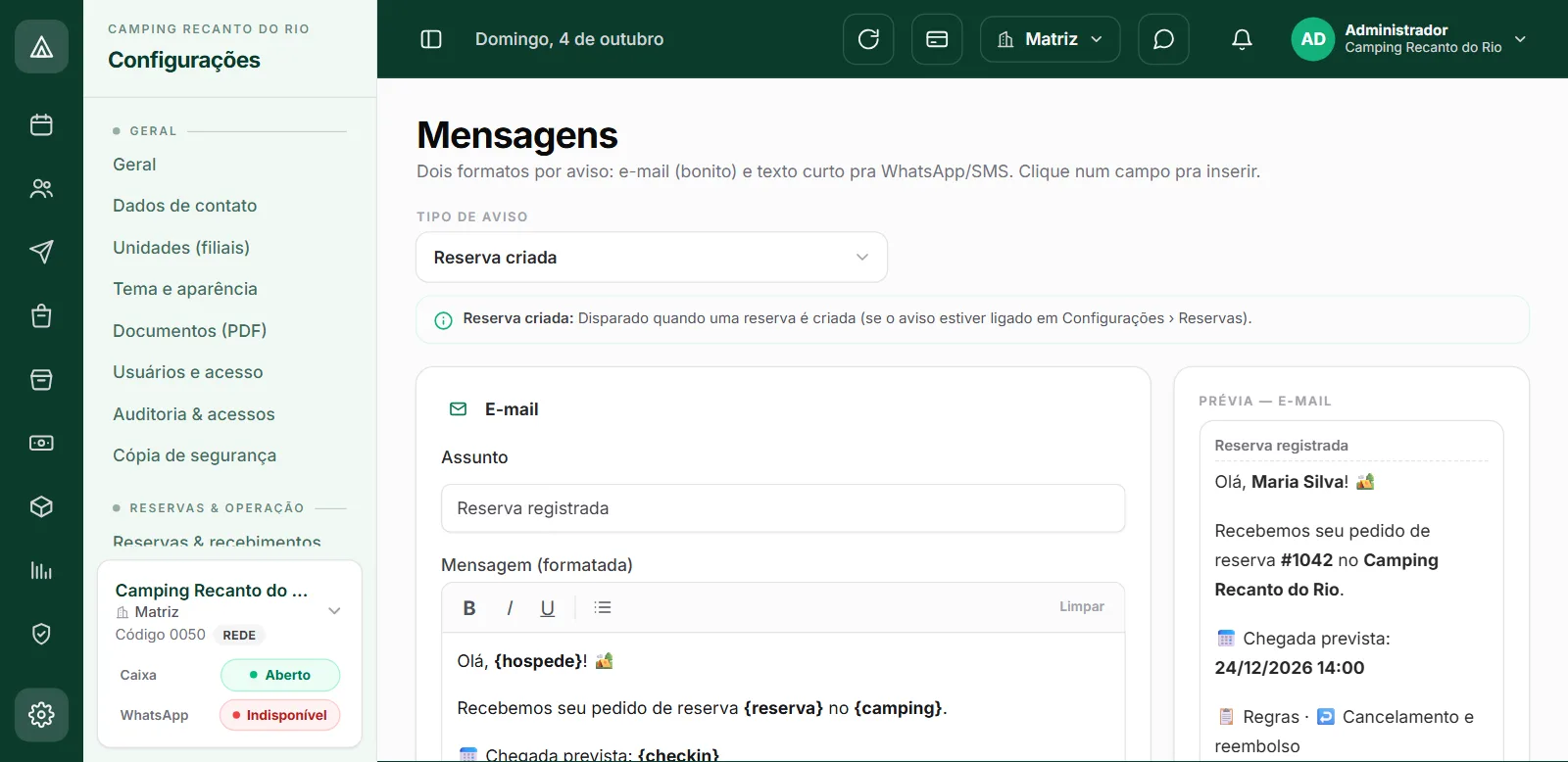The width and height of the screenshot is (1568, 762).
Task: Select Tema e aparência menu item
Action: coord(185,289)
